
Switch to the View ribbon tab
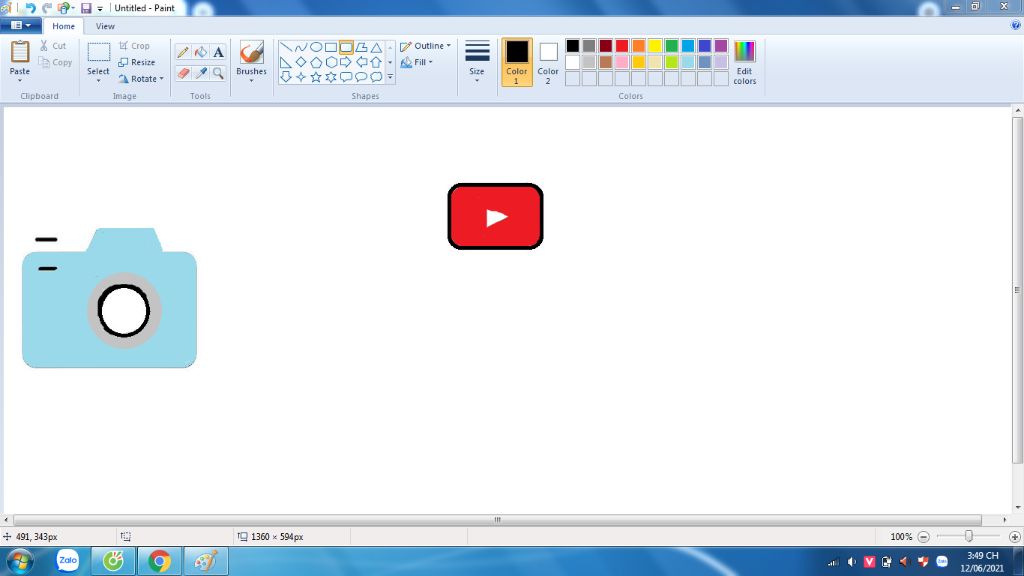coord(105,26)
